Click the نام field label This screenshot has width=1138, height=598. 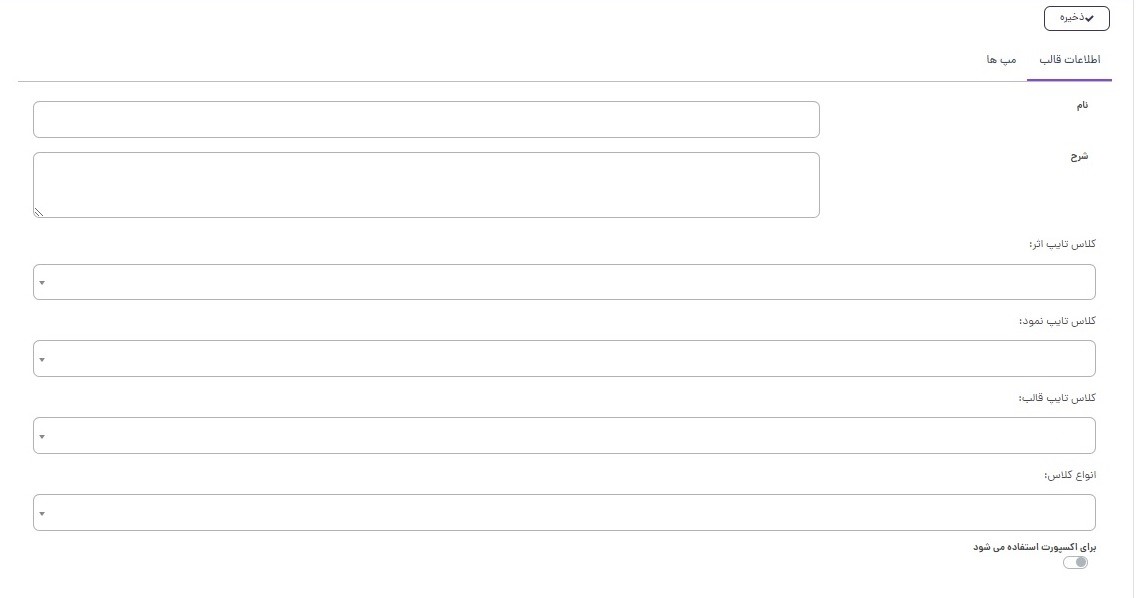(1082, 105)
